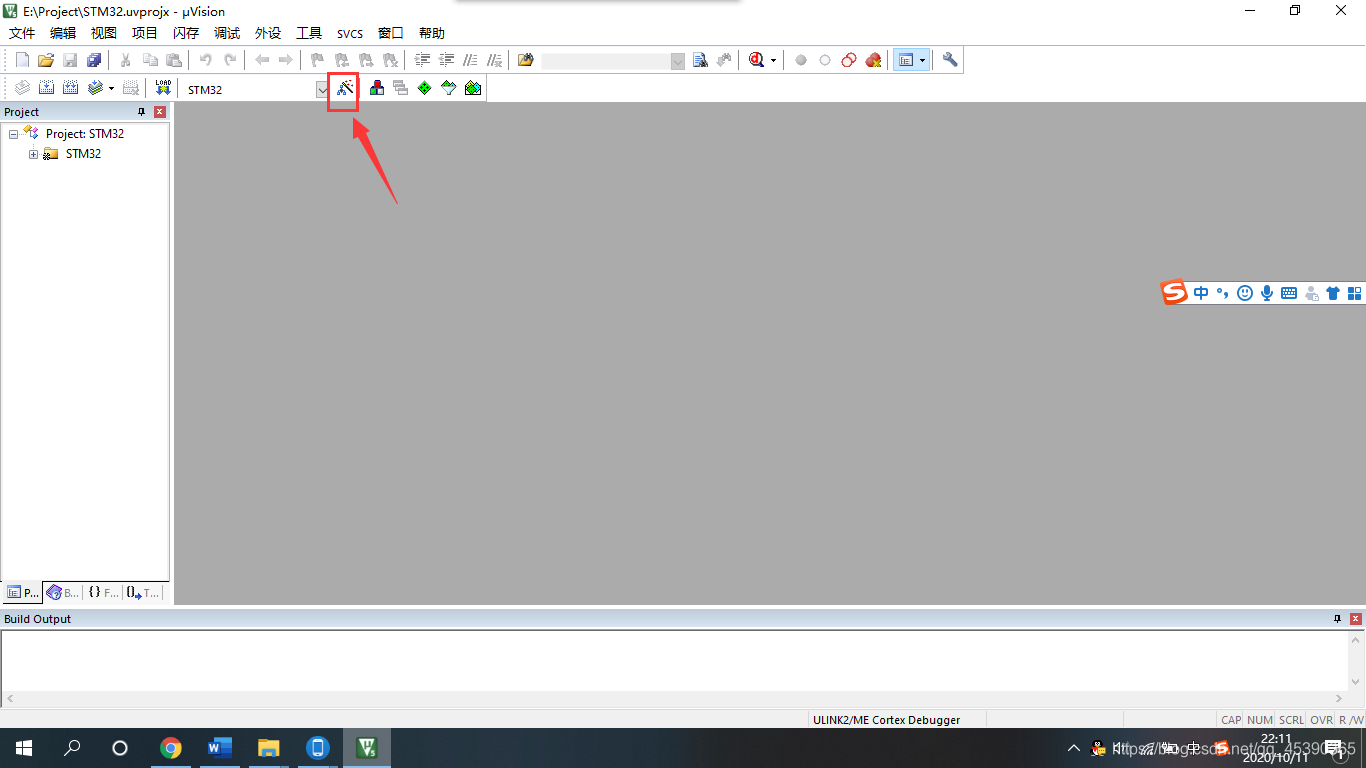Viewport: 1366px width, 768px height.
Task: Close the Build Output panel
Action: point(1355,619)
